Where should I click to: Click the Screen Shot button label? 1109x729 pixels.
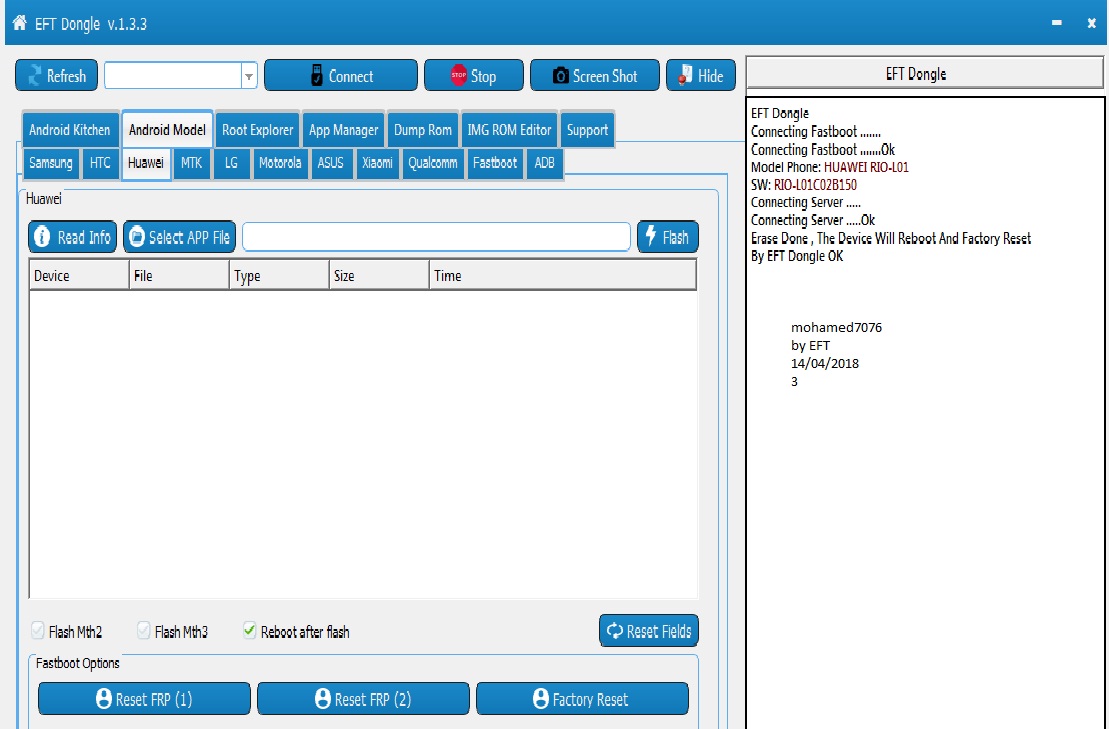click(x=605, y=76)
